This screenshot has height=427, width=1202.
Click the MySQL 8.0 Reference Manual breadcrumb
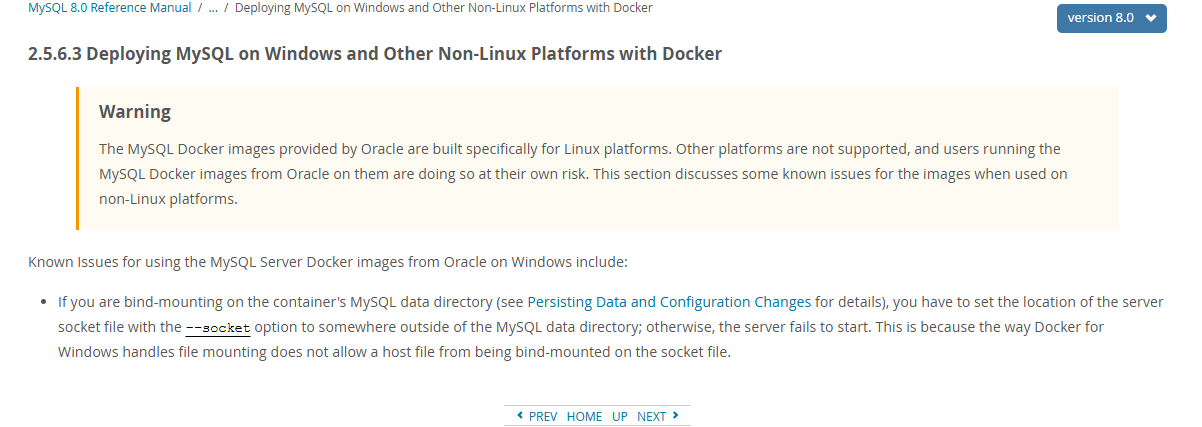point(110,7)
